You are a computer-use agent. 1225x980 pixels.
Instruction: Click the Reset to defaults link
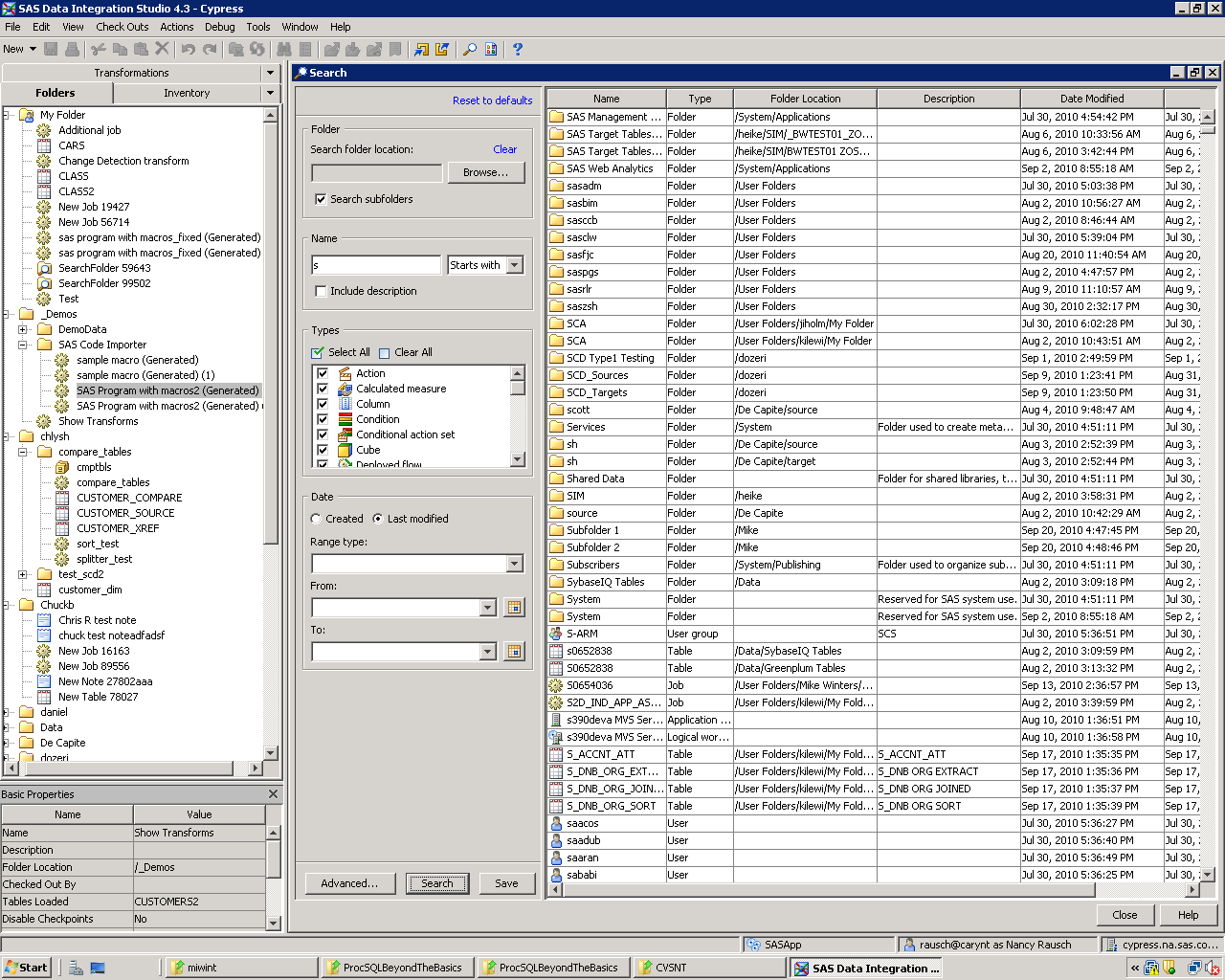tap(492, 100)
